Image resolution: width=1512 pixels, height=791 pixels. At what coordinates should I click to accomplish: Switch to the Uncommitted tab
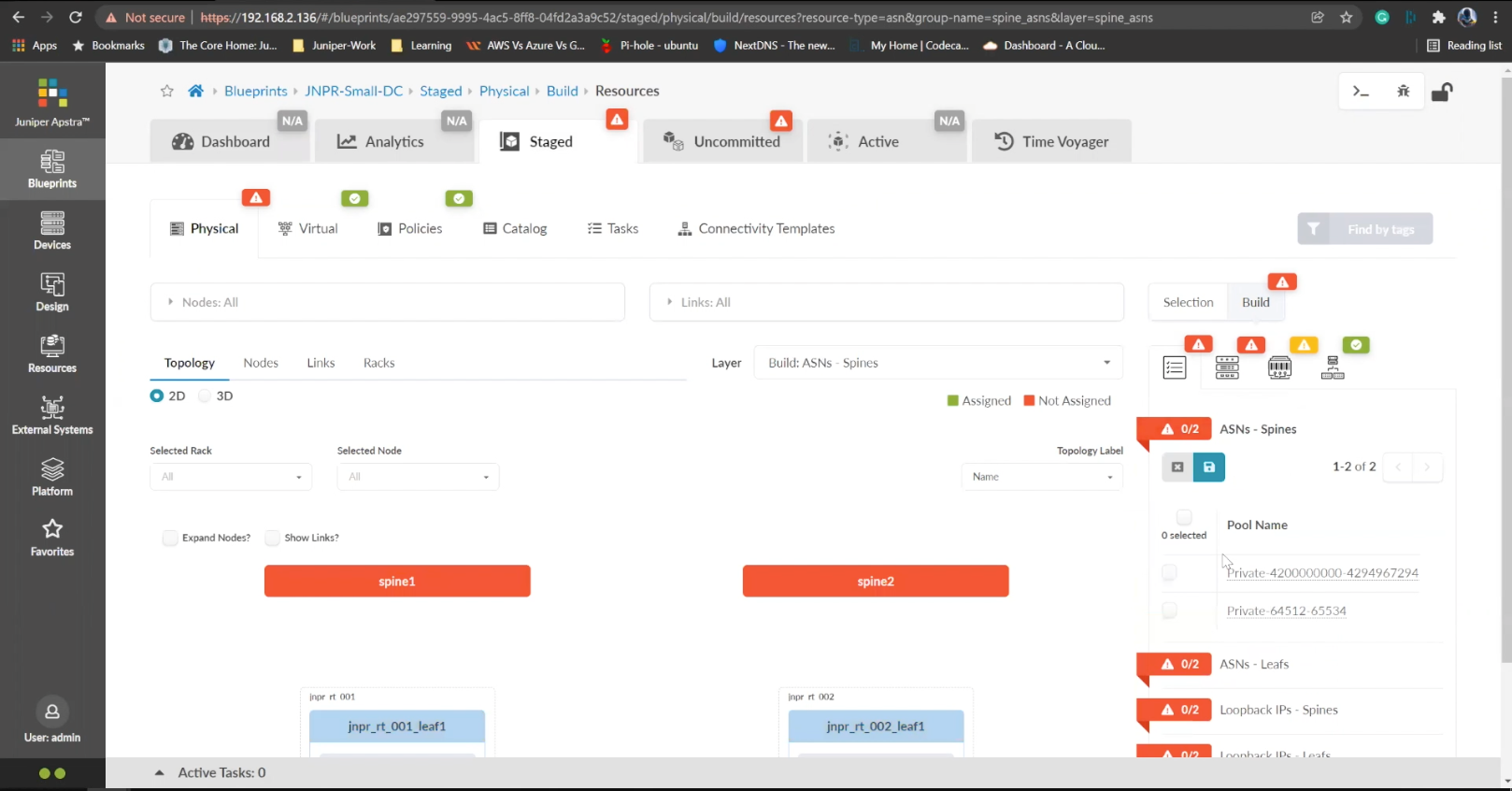[x=722, y=141]
